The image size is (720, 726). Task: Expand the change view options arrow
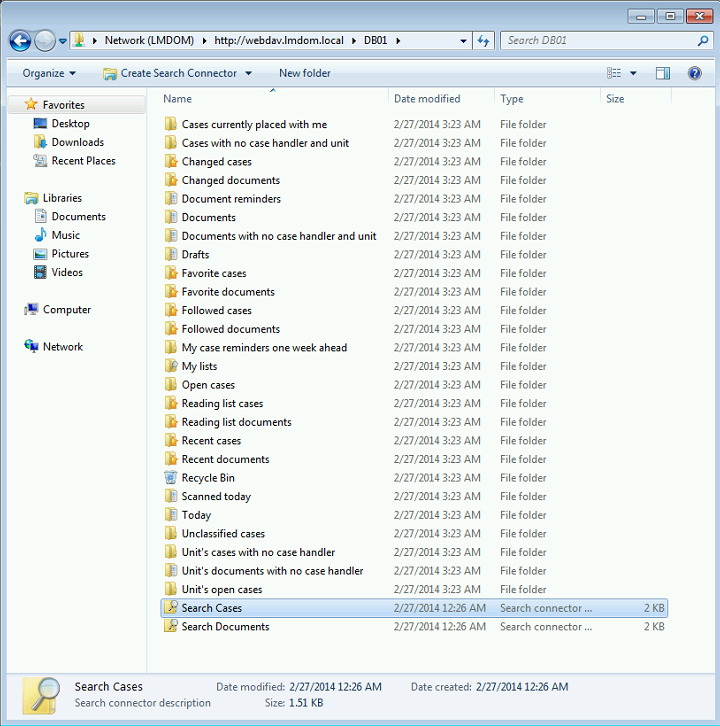633,73
